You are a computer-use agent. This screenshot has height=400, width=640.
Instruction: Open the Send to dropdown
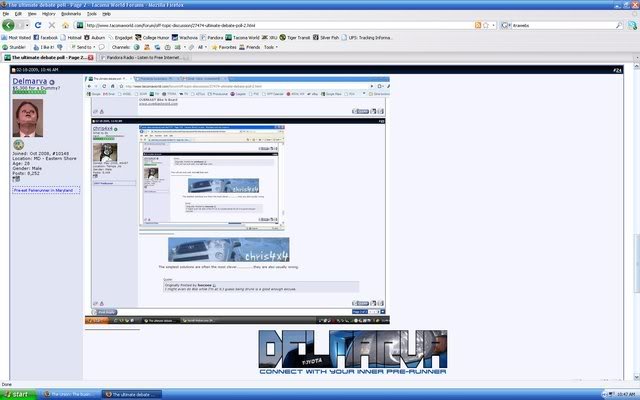pos(83,47)
